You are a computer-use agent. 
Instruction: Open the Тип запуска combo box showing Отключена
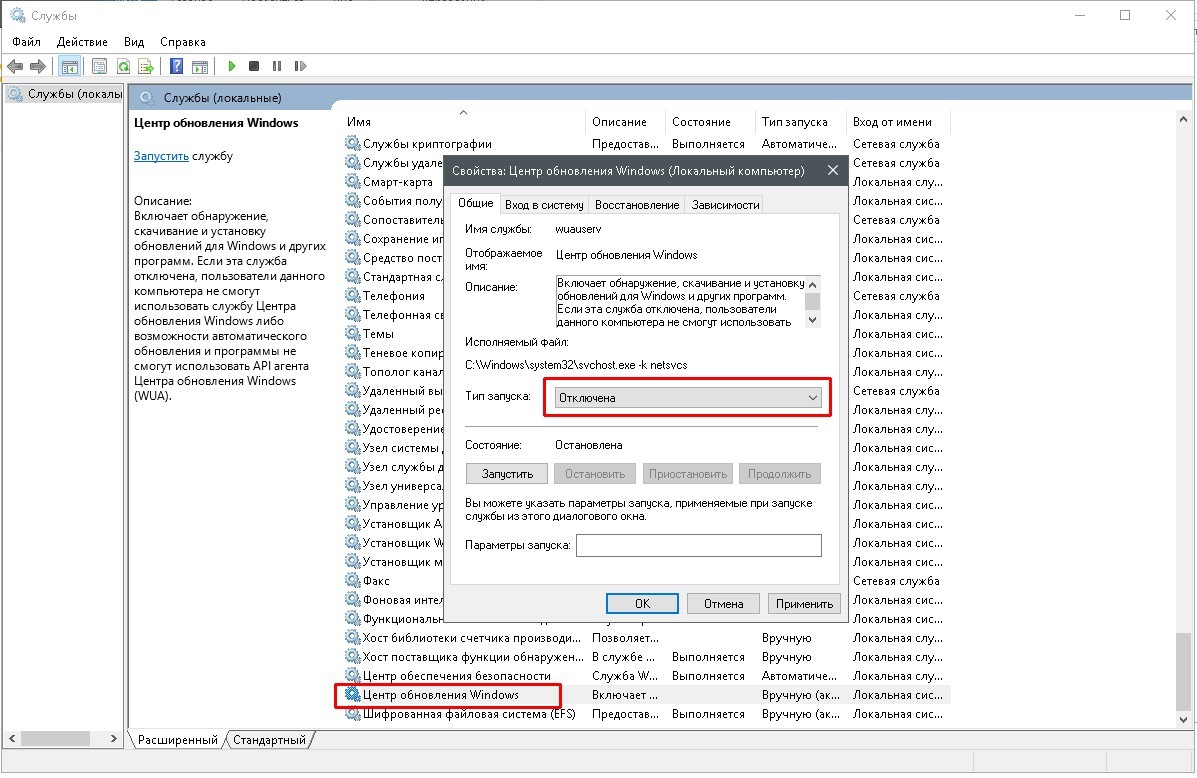688,398
